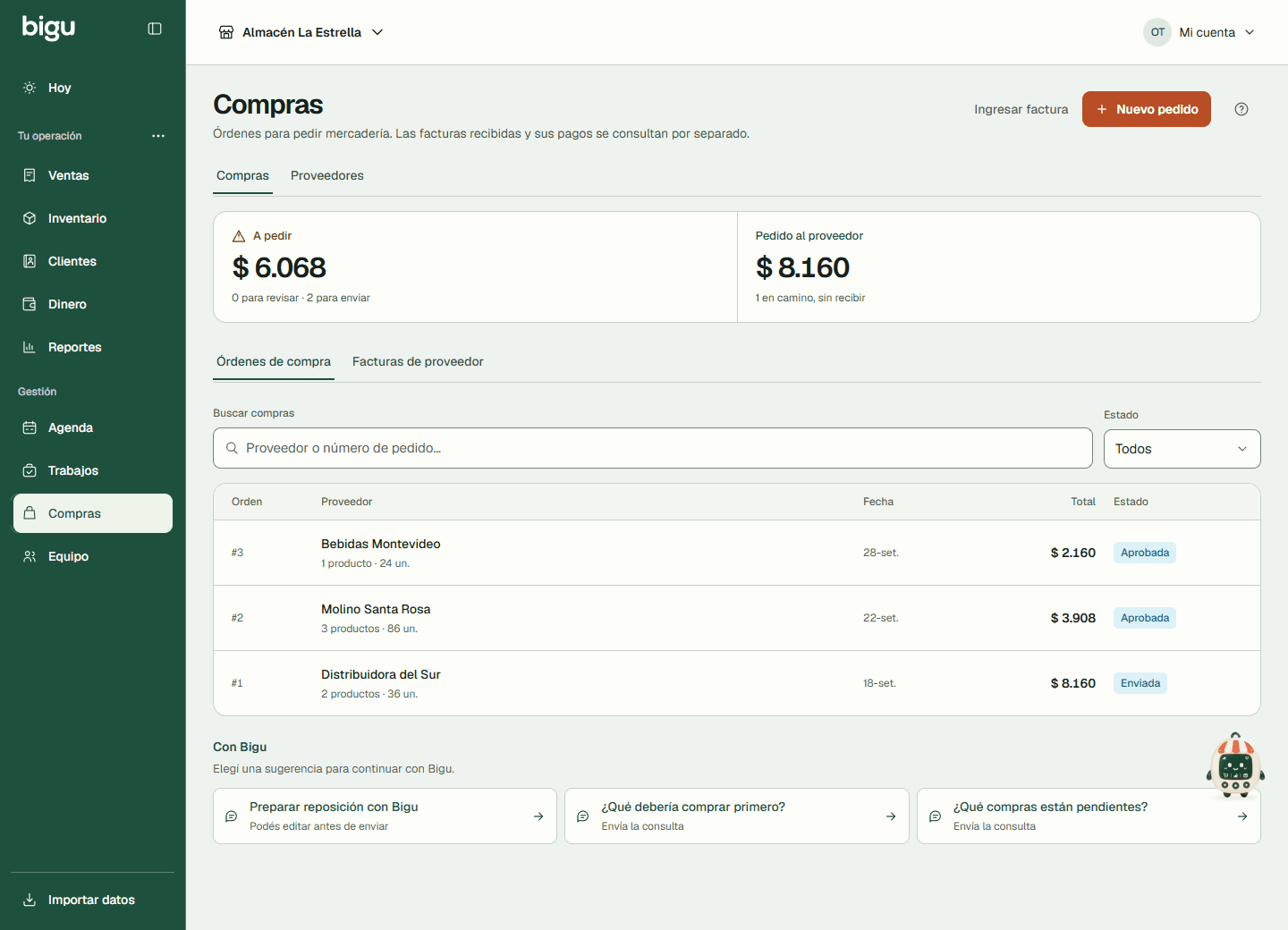Click Ingresar factura

click(1021, 109)
